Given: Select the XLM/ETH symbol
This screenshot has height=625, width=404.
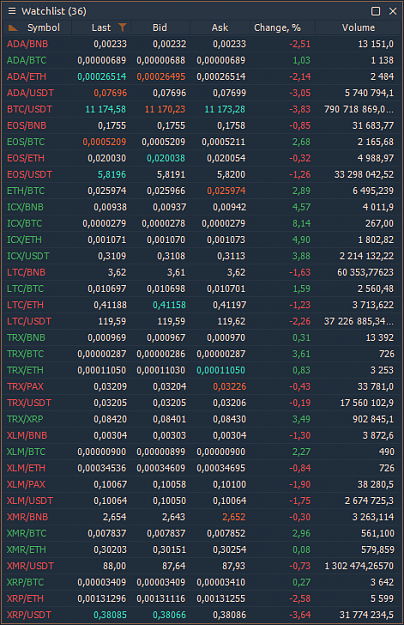Looking at the screenshot, I should coord(26,468).
